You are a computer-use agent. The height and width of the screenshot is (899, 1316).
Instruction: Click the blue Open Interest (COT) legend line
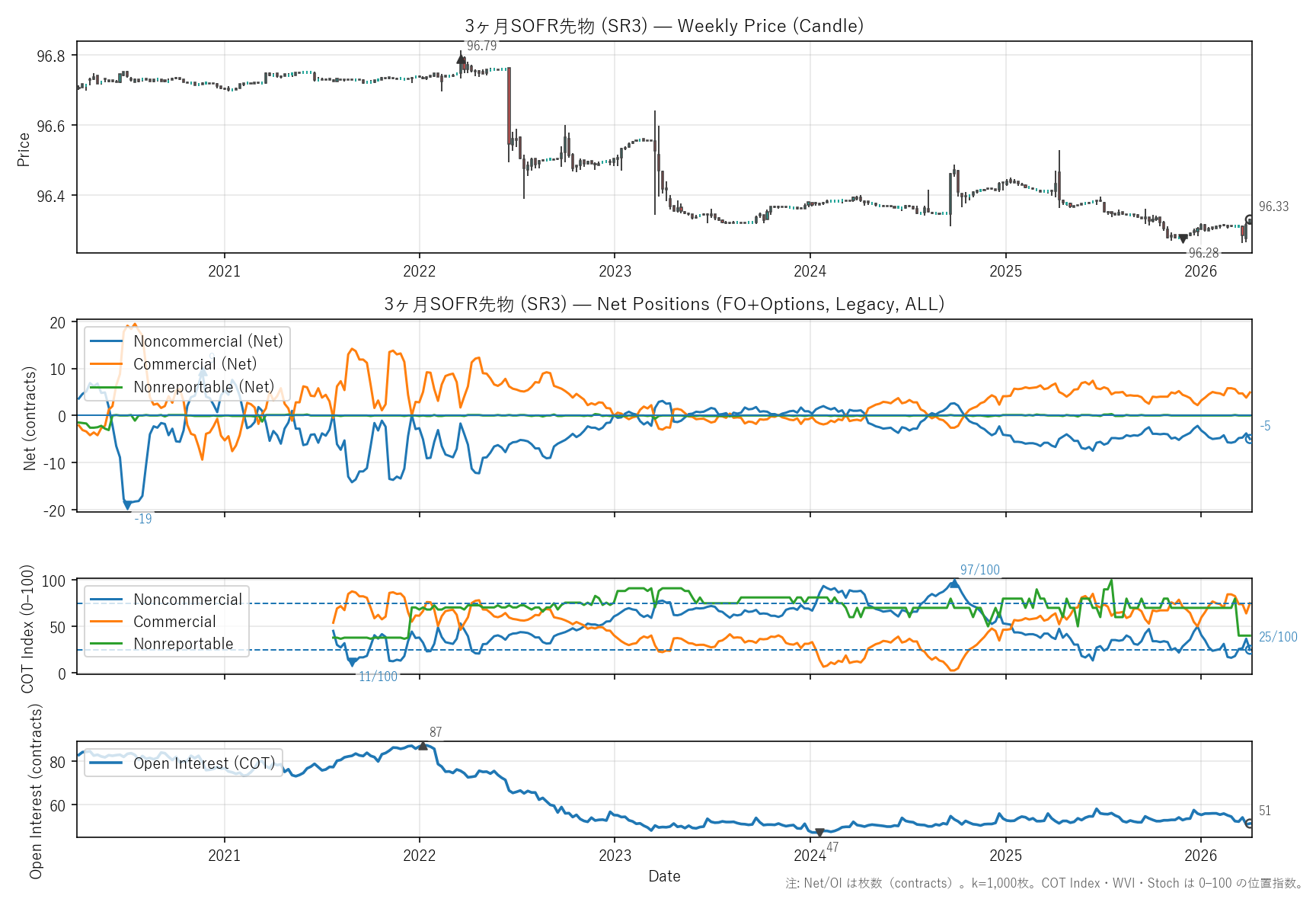pyautogui.click(x=106, y=763)
